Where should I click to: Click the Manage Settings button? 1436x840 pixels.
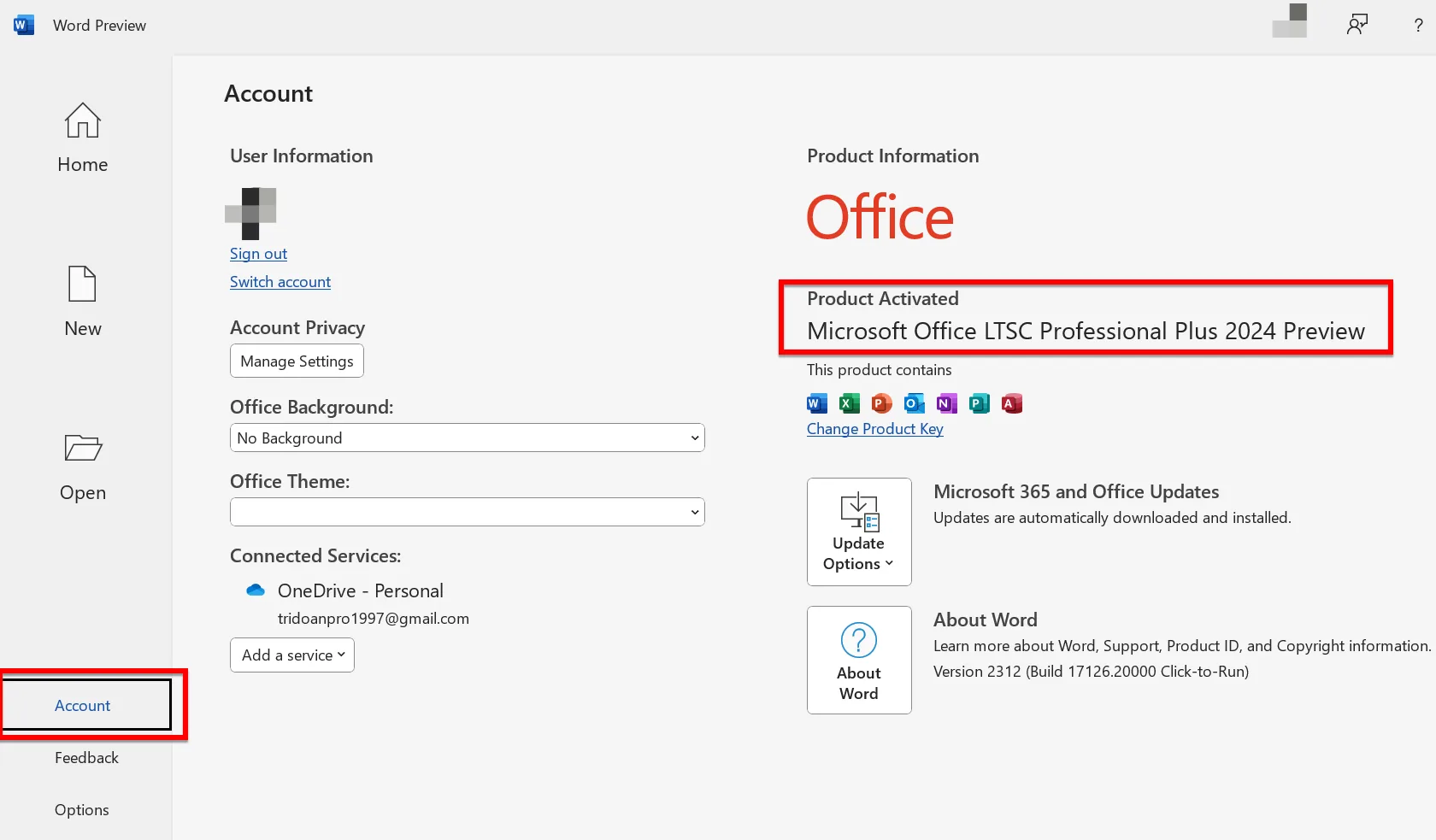coord(297,361)
